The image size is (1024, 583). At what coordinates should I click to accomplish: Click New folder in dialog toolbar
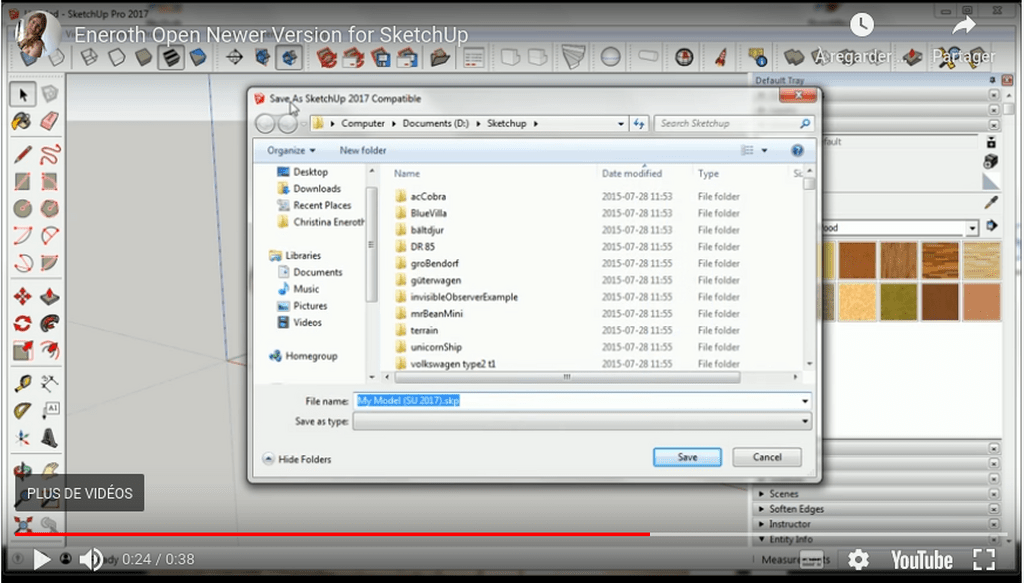pyautogui.click(x=363, y=151)
